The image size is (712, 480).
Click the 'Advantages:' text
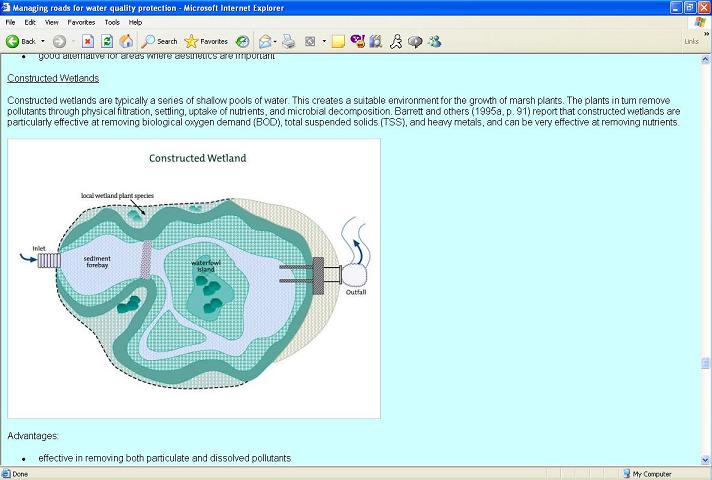click(33, 436)
